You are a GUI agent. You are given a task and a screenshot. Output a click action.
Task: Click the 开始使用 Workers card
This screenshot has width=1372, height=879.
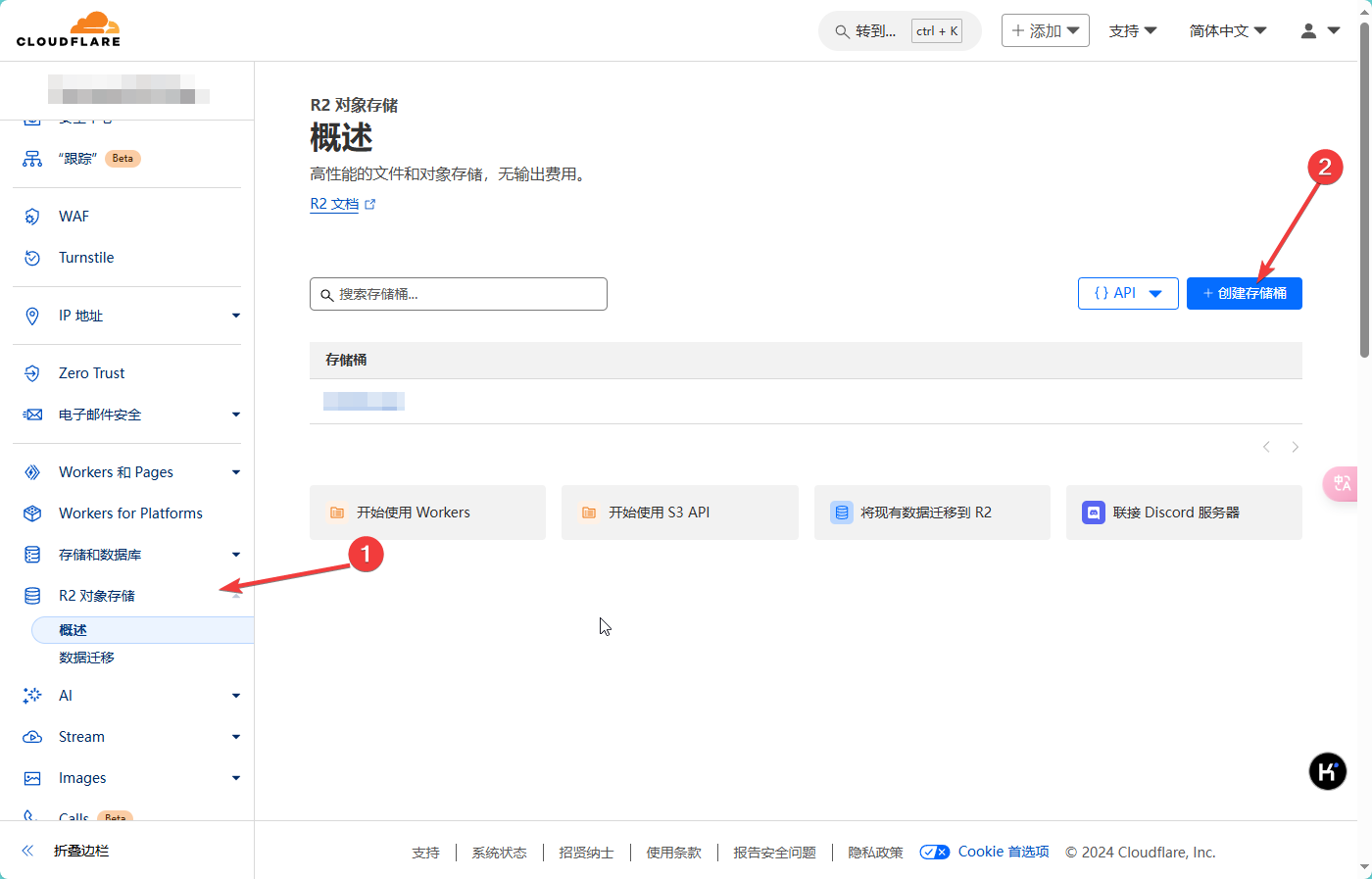click(427, 513)
